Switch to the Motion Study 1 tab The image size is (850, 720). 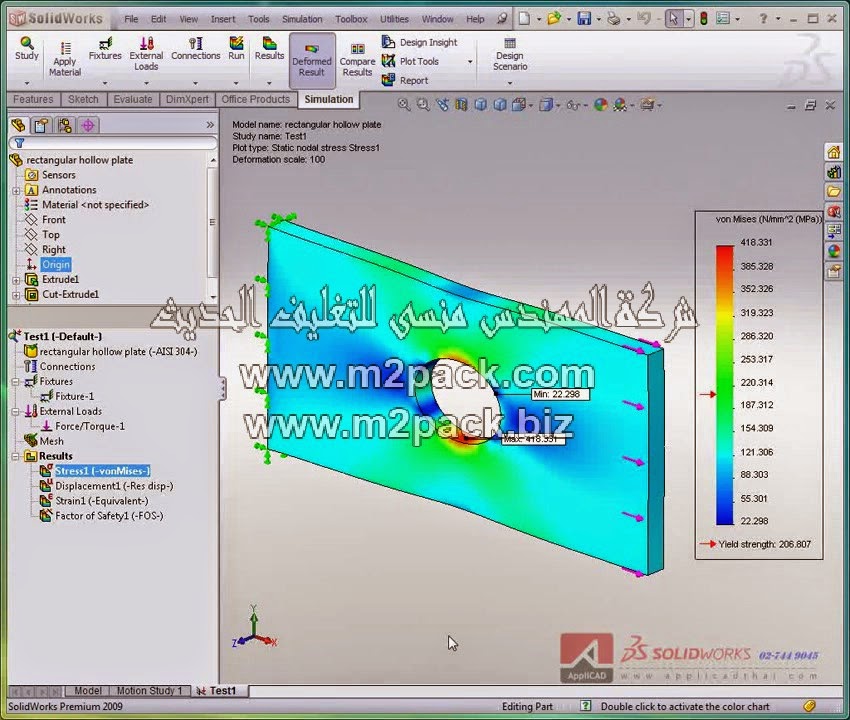150,691
